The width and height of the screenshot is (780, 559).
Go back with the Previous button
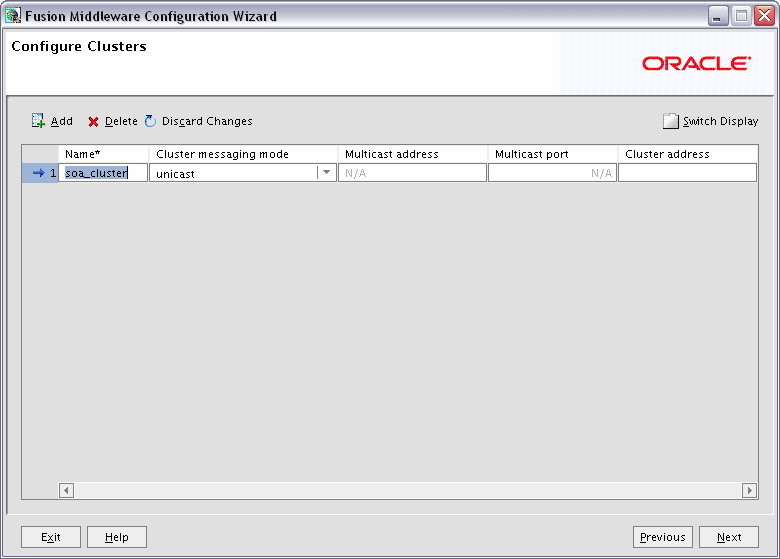click(x=663, y=537)
